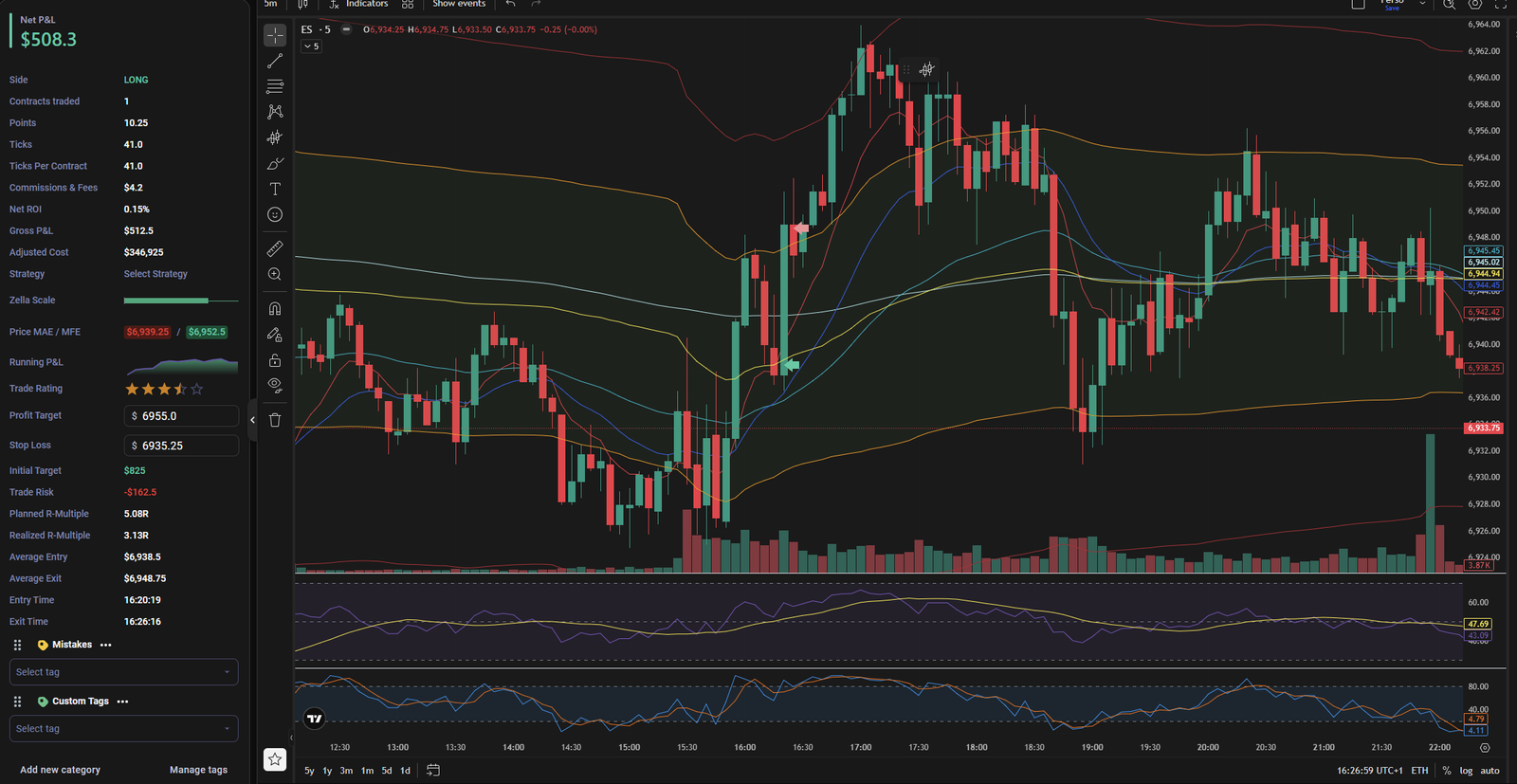Click Add new category

click(x=60, y=770)
